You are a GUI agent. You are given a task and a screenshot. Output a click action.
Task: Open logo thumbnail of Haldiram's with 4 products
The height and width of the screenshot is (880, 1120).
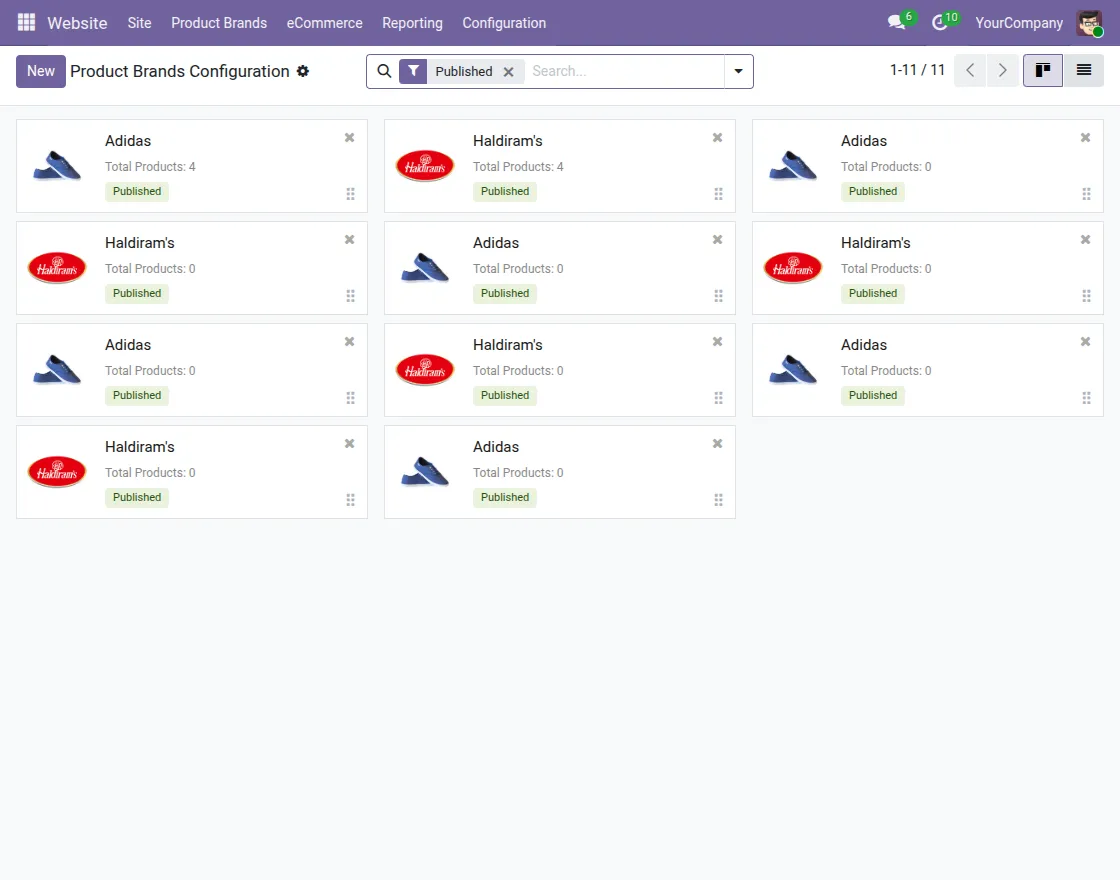pos(425,166)
